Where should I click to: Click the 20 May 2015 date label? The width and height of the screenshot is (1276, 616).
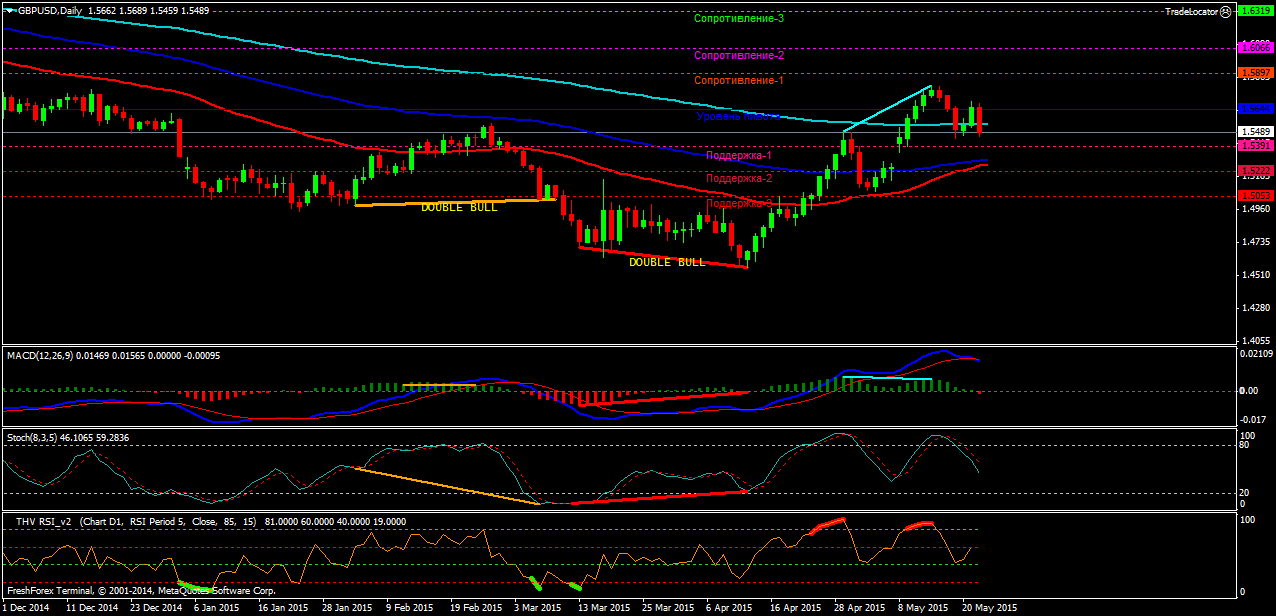click(990, 607)
